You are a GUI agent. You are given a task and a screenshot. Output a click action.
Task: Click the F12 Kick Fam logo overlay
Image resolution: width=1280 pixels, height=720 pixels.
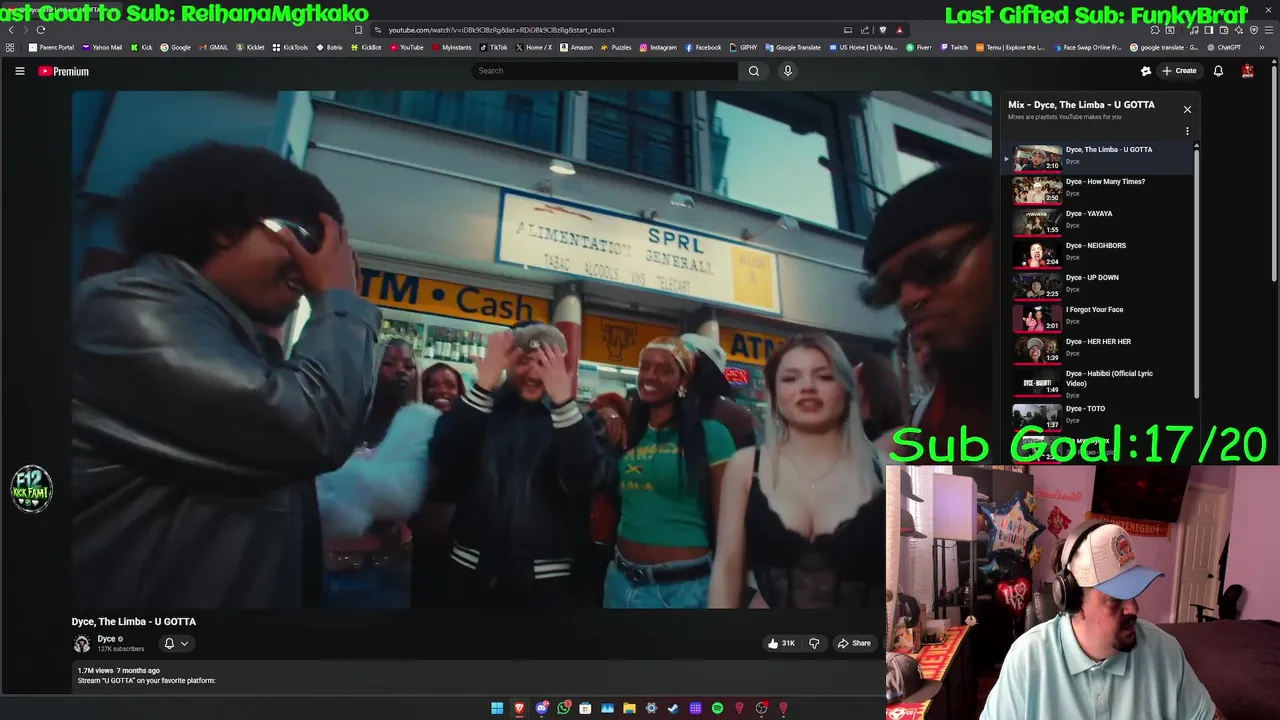tap(31, 489)
